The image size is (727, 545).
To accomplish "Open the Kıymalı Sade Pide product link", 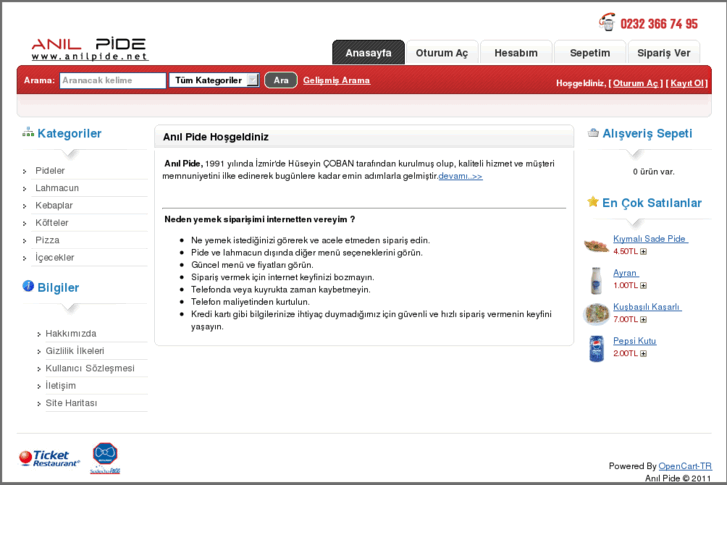I will pos(650,239).
